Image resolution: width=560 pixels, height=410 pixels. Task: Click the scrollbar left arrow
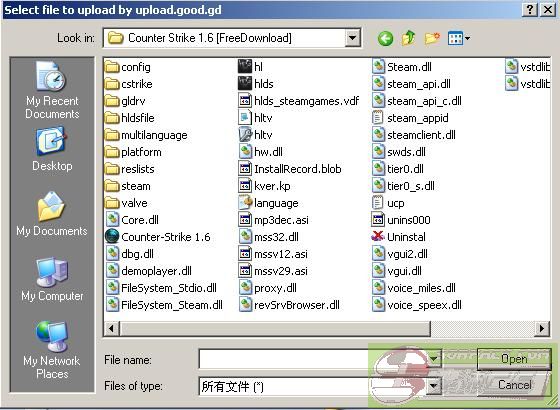coord(112,328)
